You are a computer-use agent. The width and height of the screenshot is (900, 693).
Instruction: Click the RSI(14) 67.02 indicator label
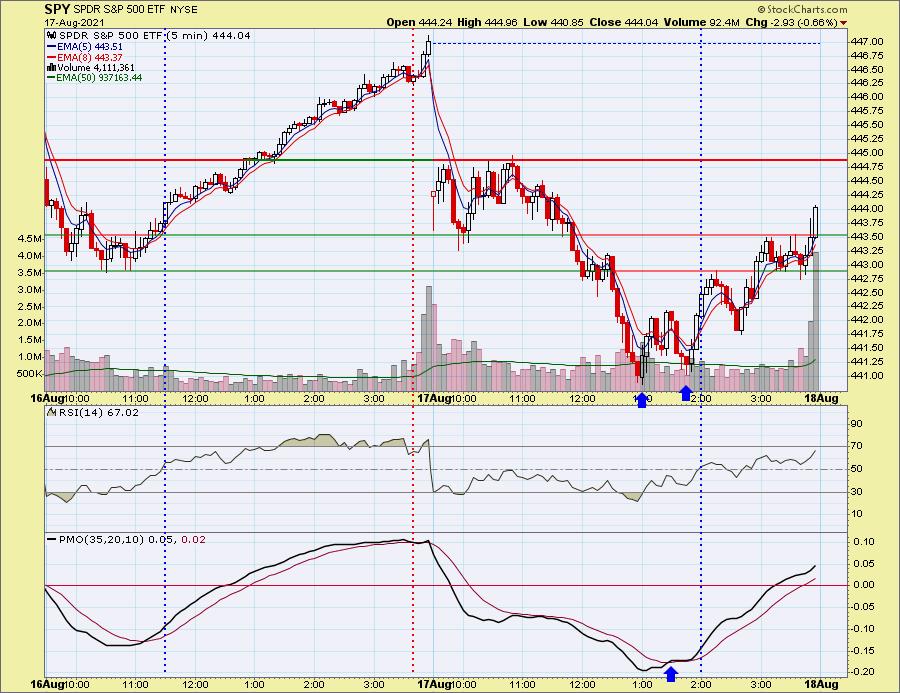pos(98,412)
